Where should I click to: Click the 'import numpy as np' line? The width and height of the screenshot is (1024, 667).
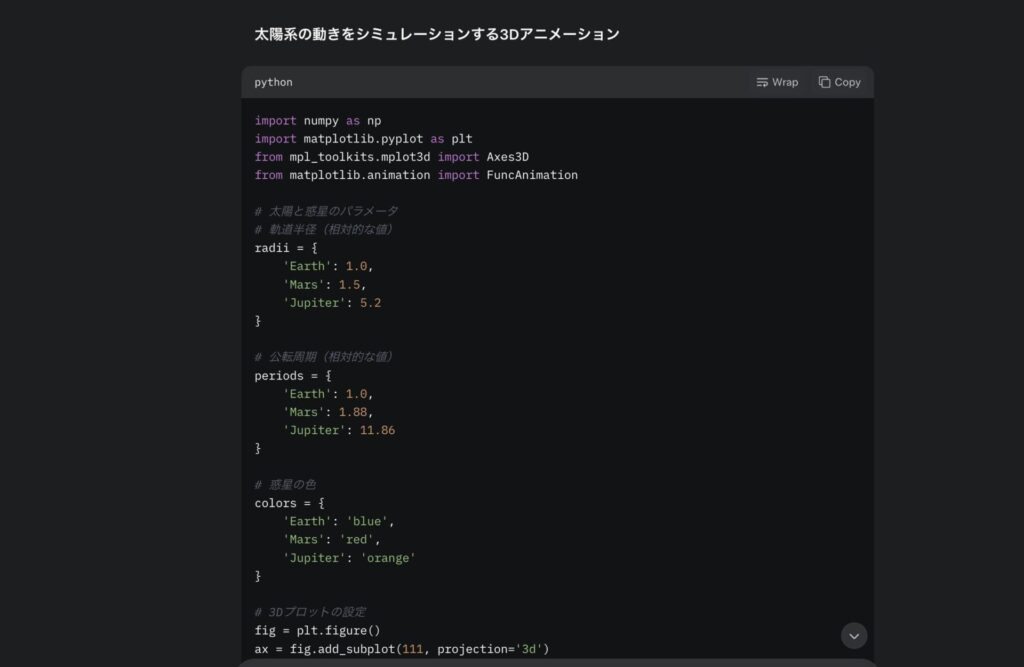click(320, 120)
